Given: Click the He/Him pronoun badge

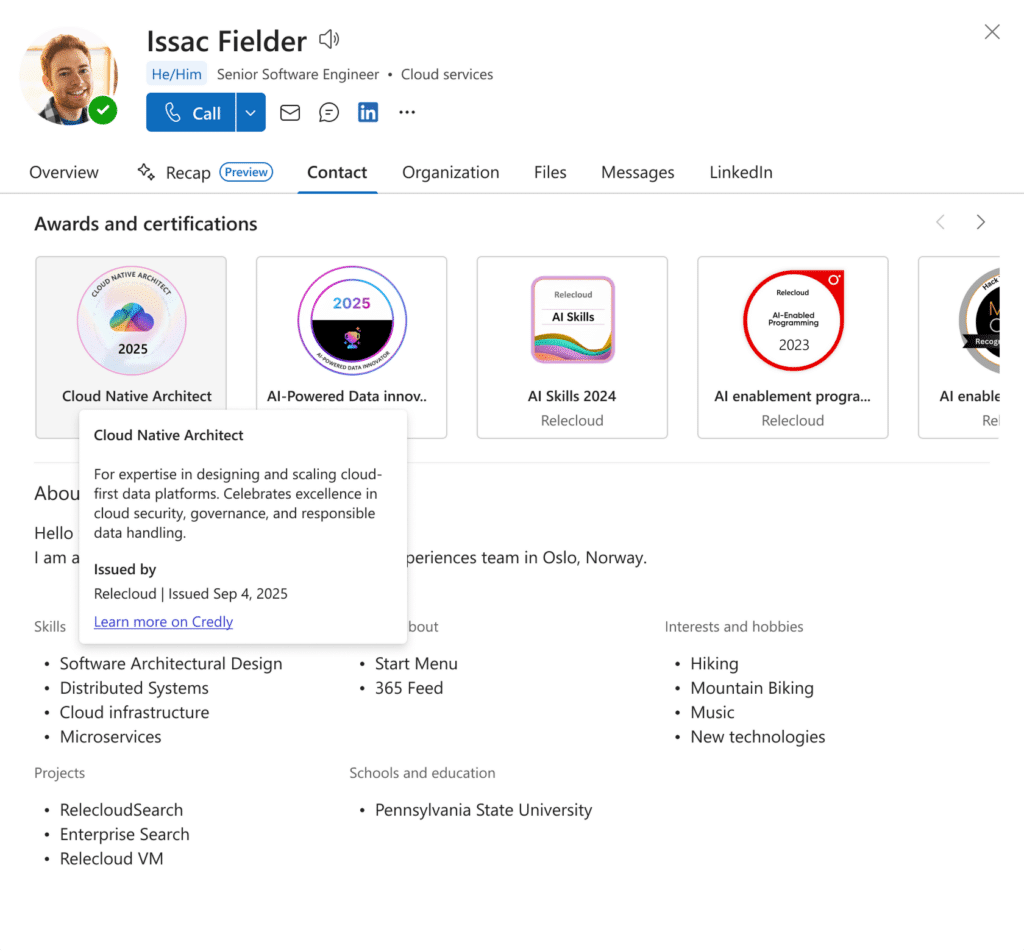Looking at the screenshot, I should coord(176,74).
